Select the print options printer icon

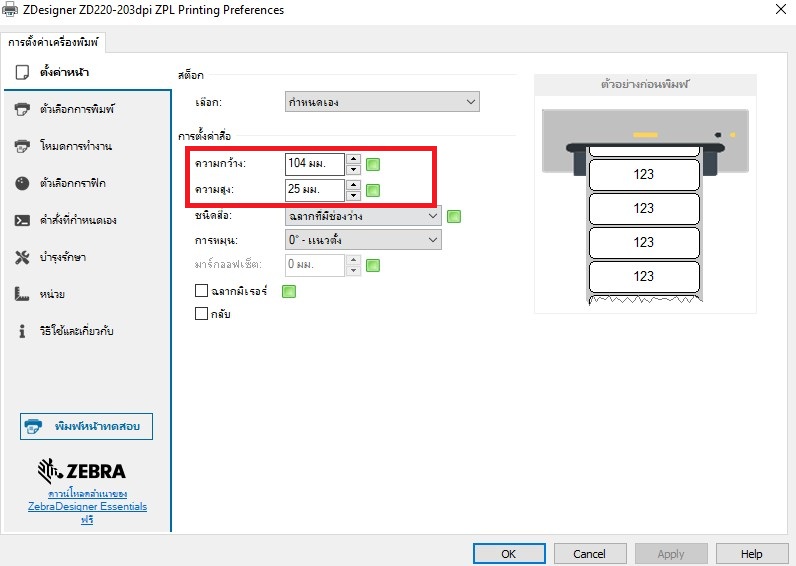[22, 109]
